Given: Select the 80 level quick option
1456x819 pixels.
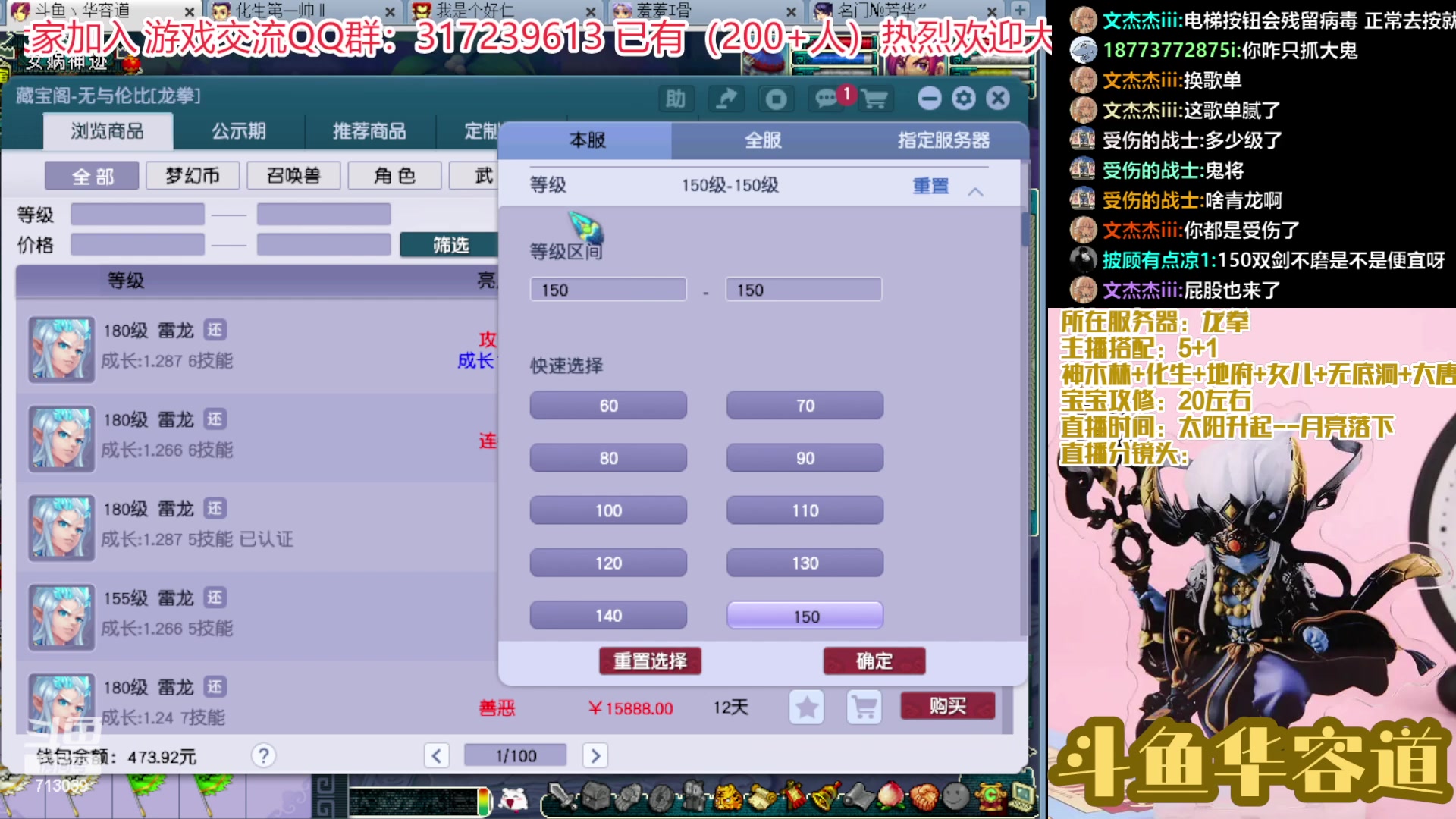Looking at the screenshot, I should (x=608, y=458).
